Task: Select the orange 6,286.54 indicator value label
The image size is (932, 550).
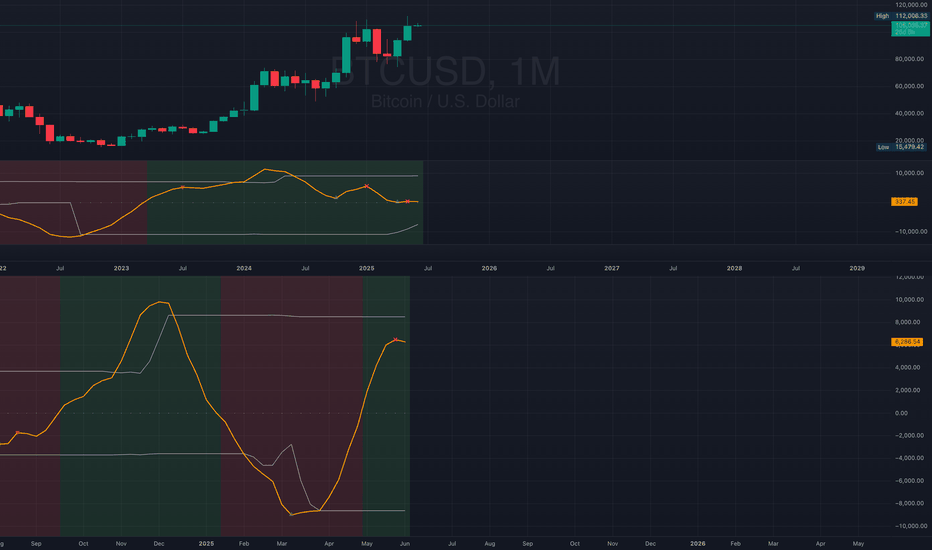Action: pos(906,342)
